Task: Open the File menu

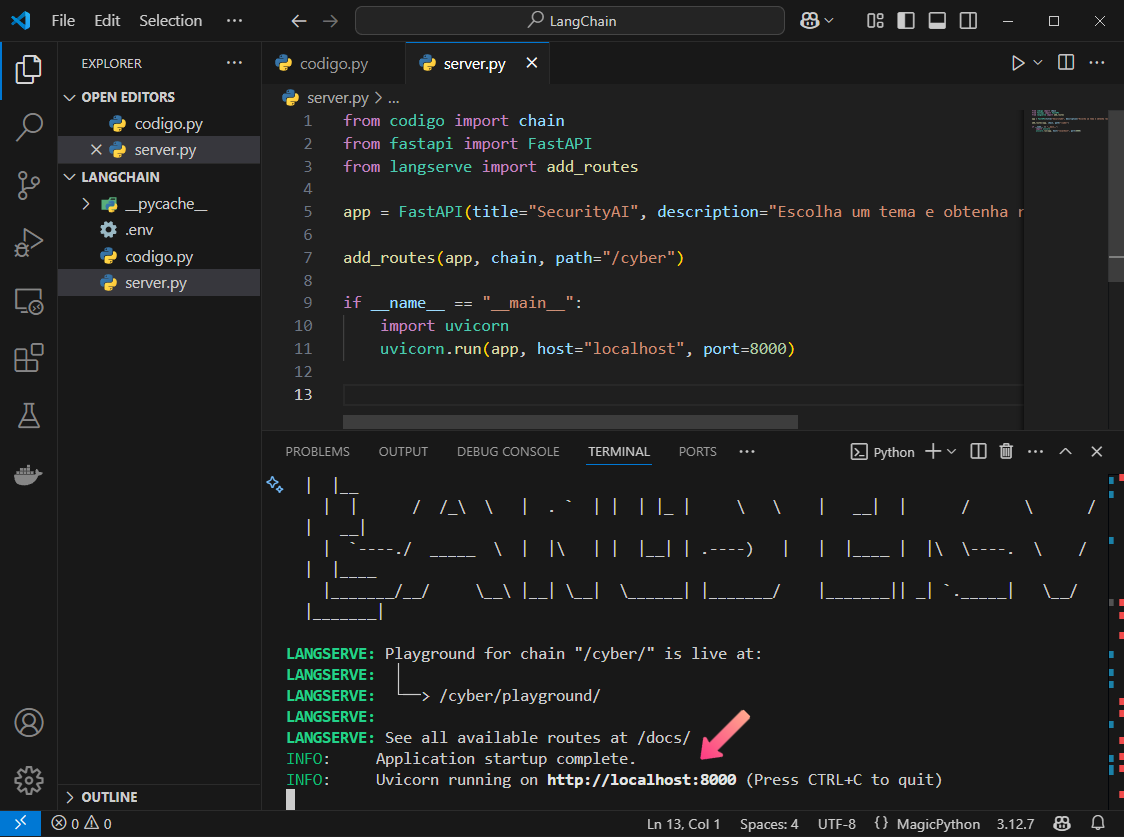Action: [63, 21]
